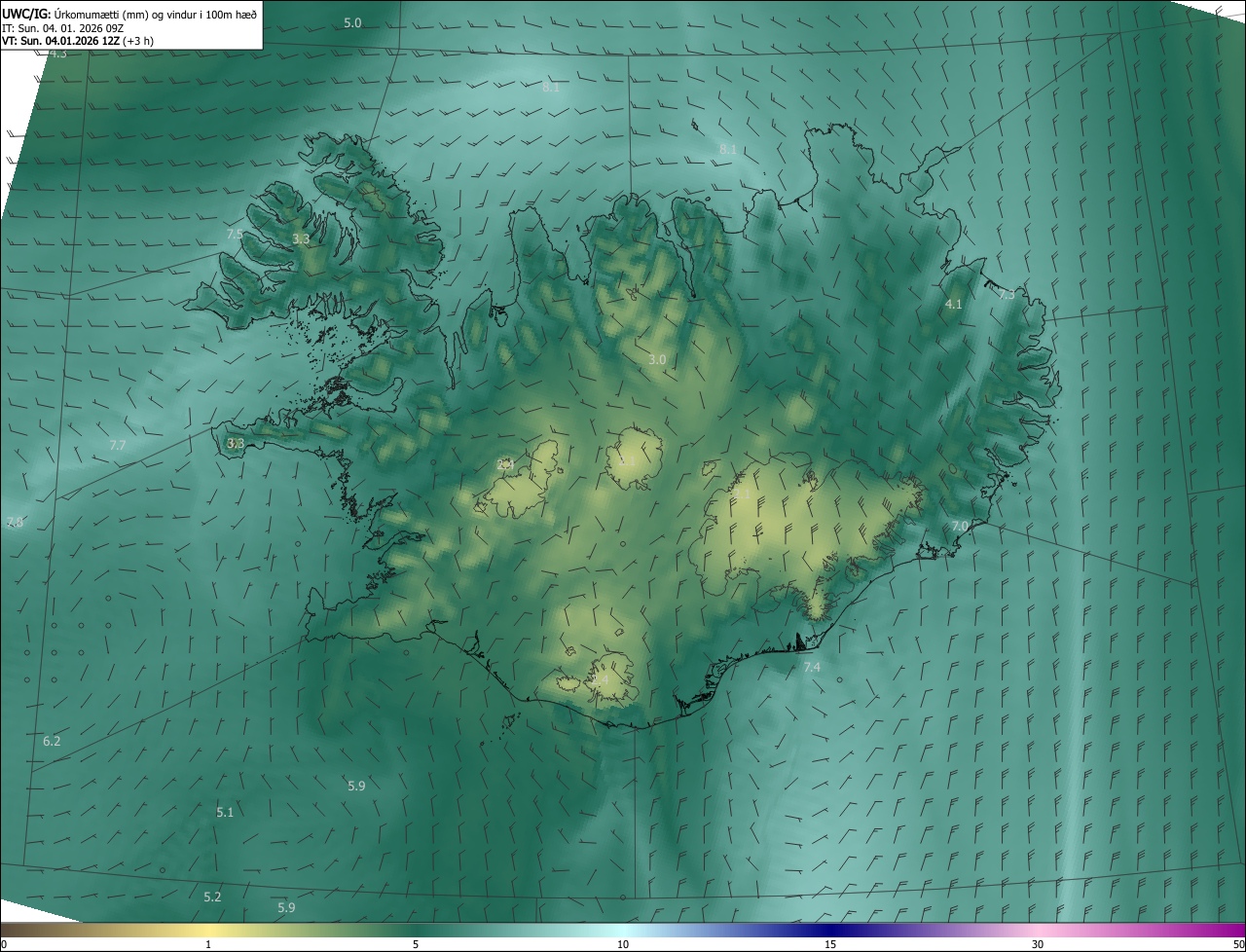Click the 3.0 value label on the map
Viewport: 1246px width, 952px height.
pyautogui.click(x=657, y=359)
